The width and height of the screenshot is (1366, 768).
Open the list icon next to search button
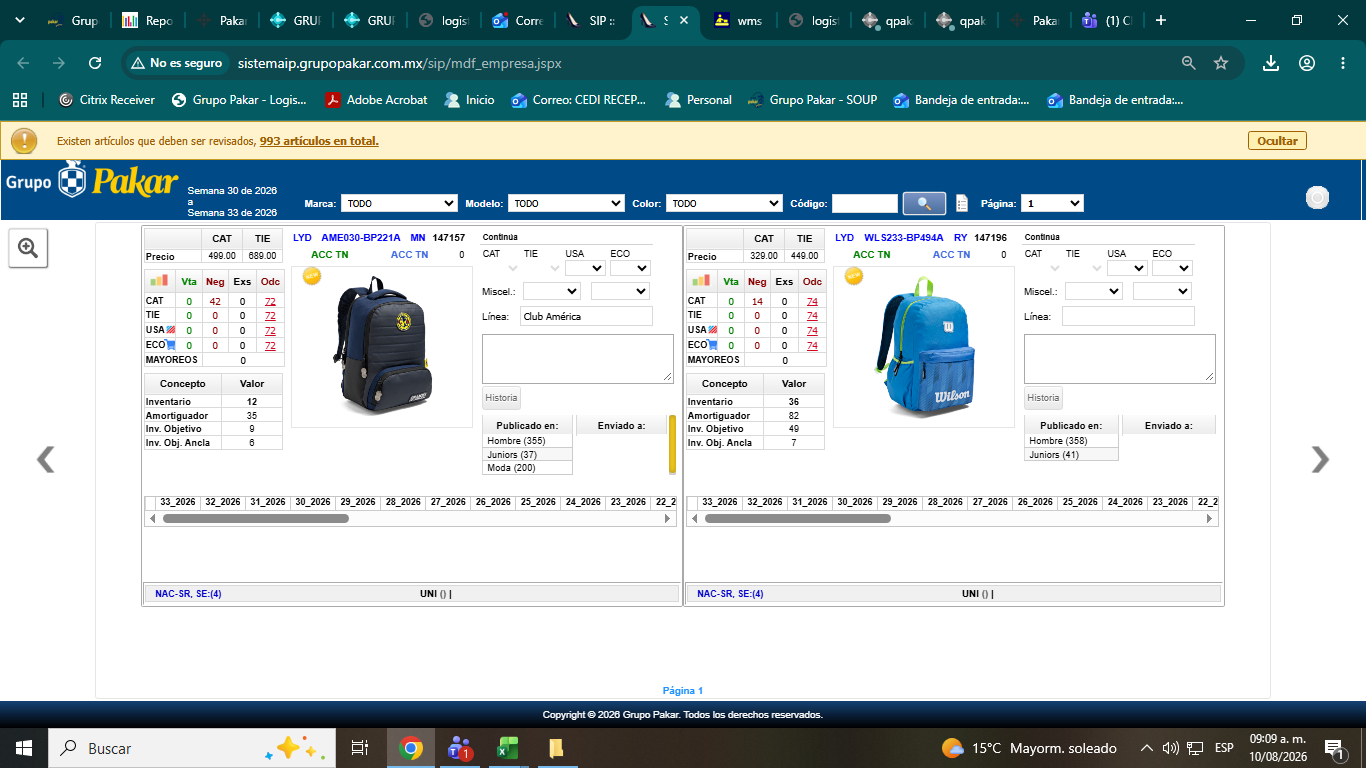[962, 203]
